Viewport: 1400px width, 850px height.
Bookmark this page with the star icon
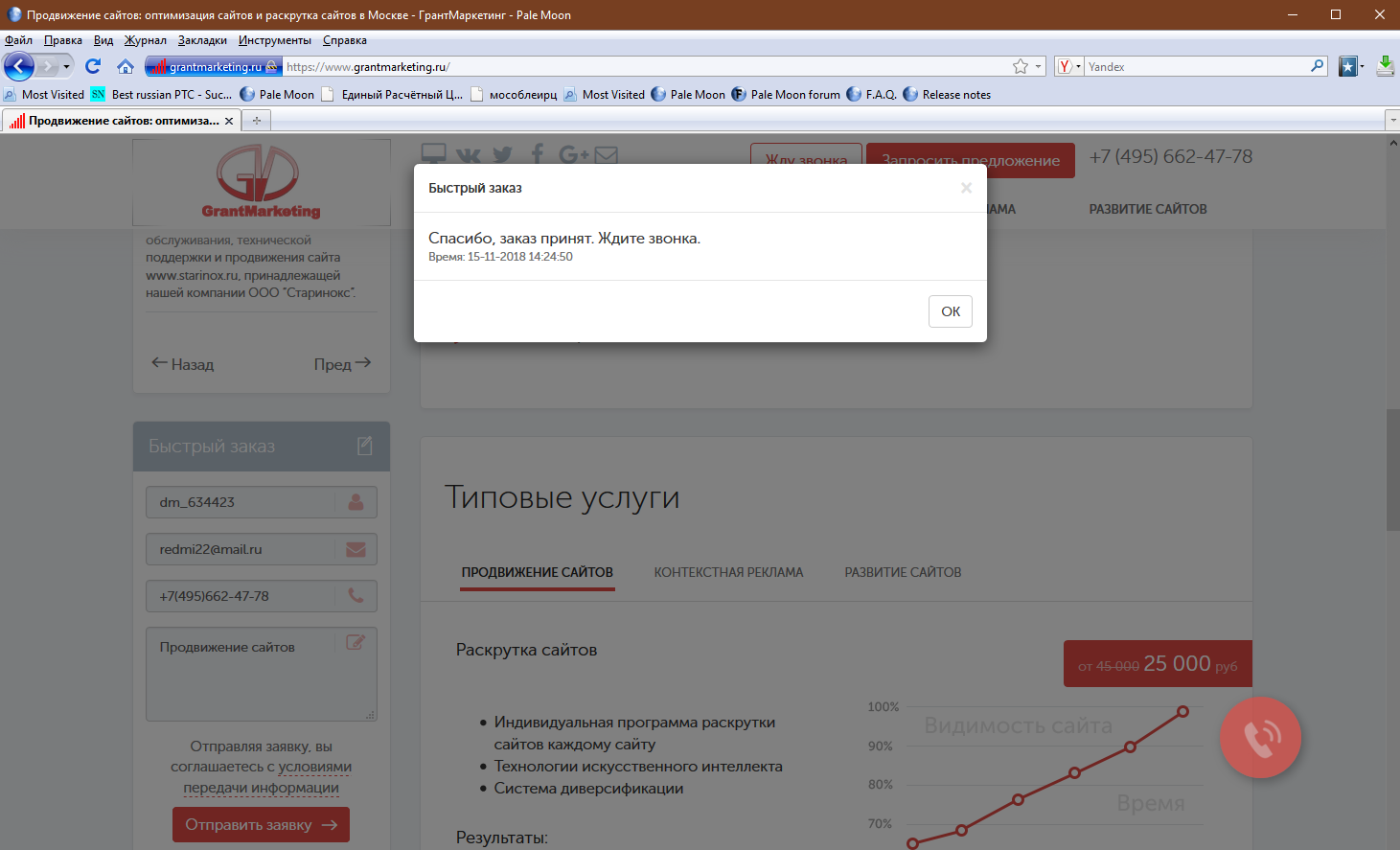(1021, 66)
